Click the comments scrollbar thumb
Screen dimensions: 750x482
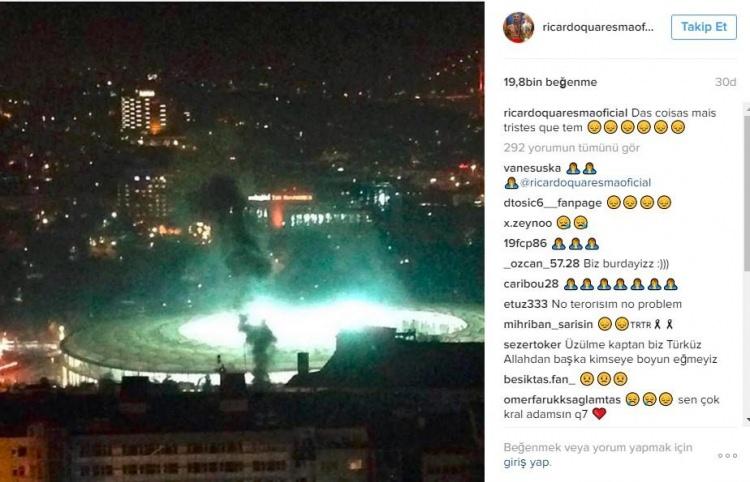747,191
